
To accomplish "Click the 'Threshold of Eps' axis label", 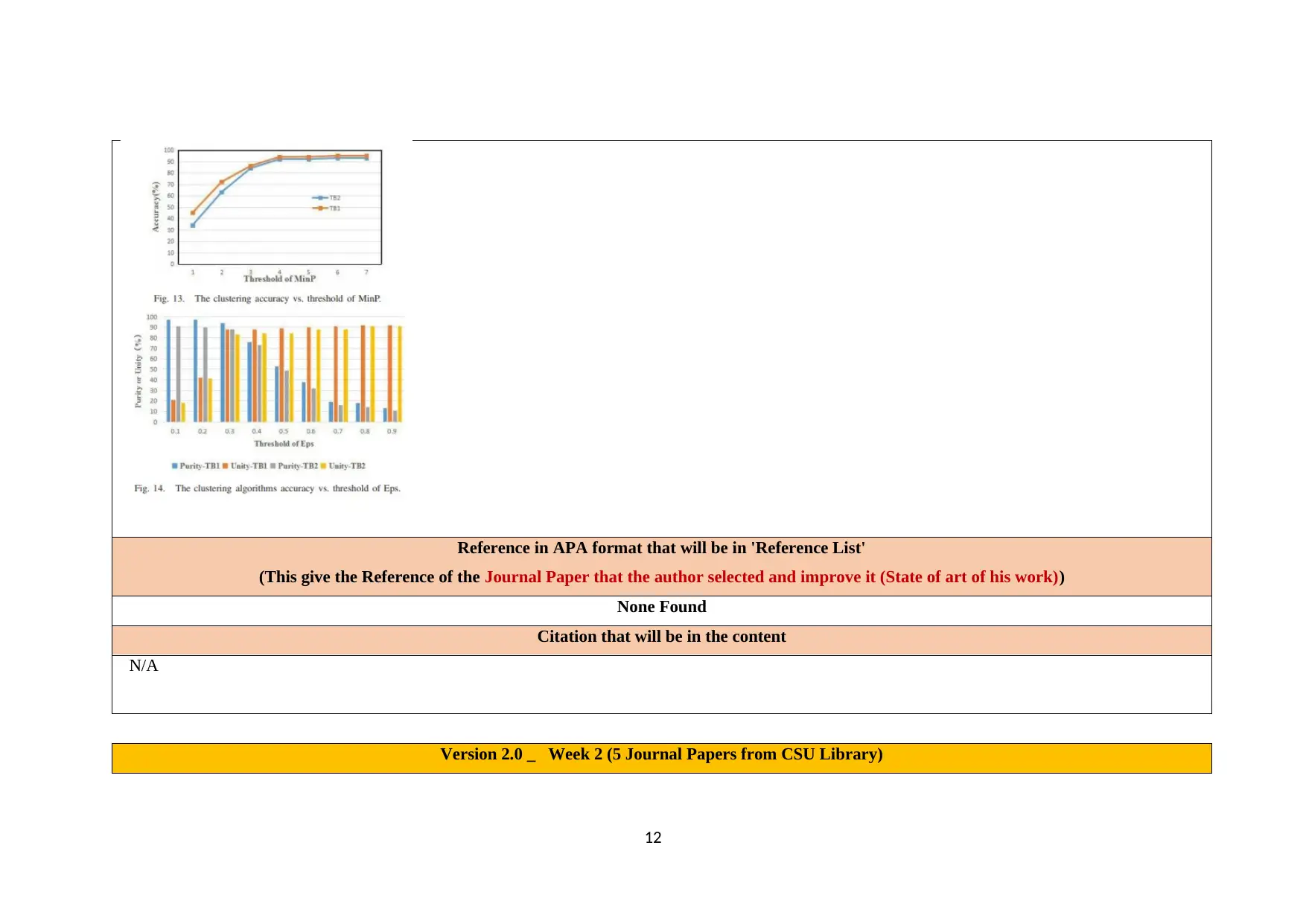I will pyautogui.click(x=284, y=444).
